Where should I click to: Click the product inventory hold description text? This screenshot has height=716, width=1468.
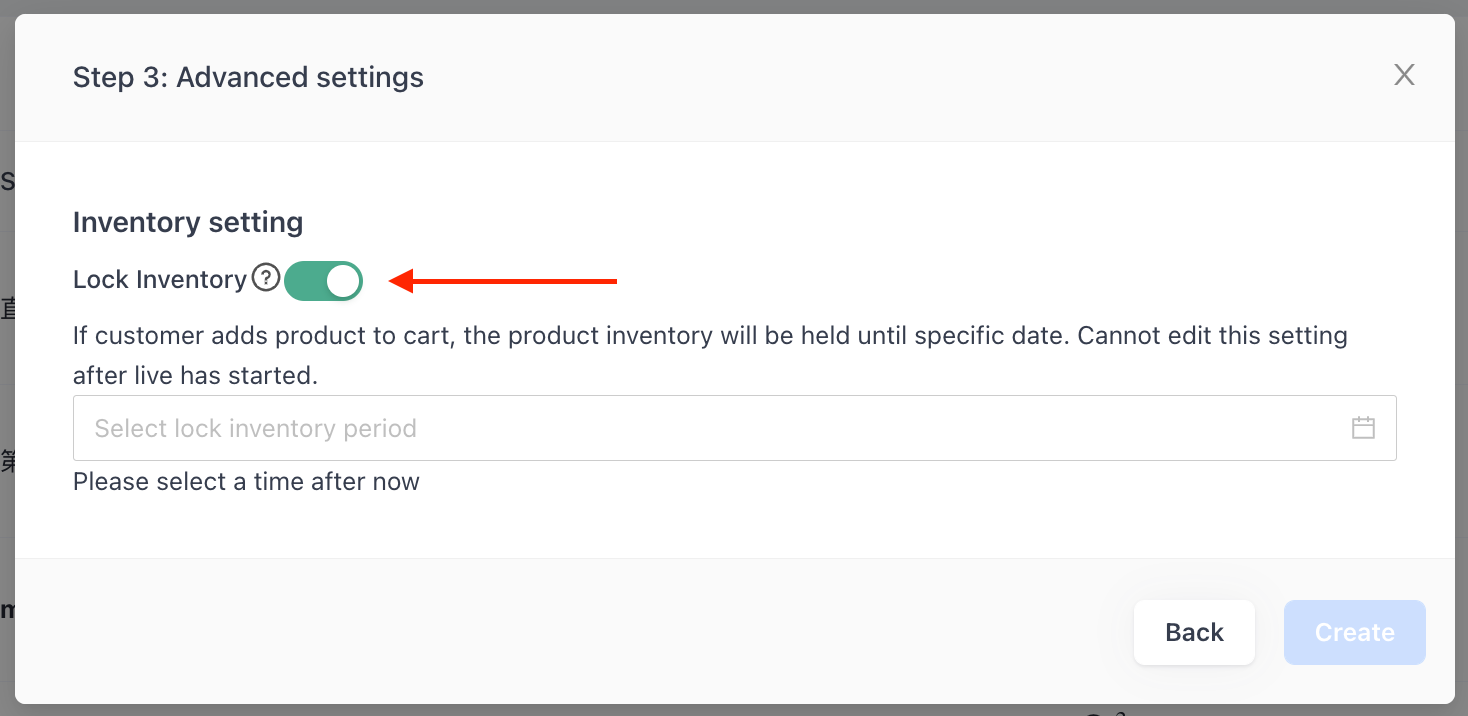(569, 335)
